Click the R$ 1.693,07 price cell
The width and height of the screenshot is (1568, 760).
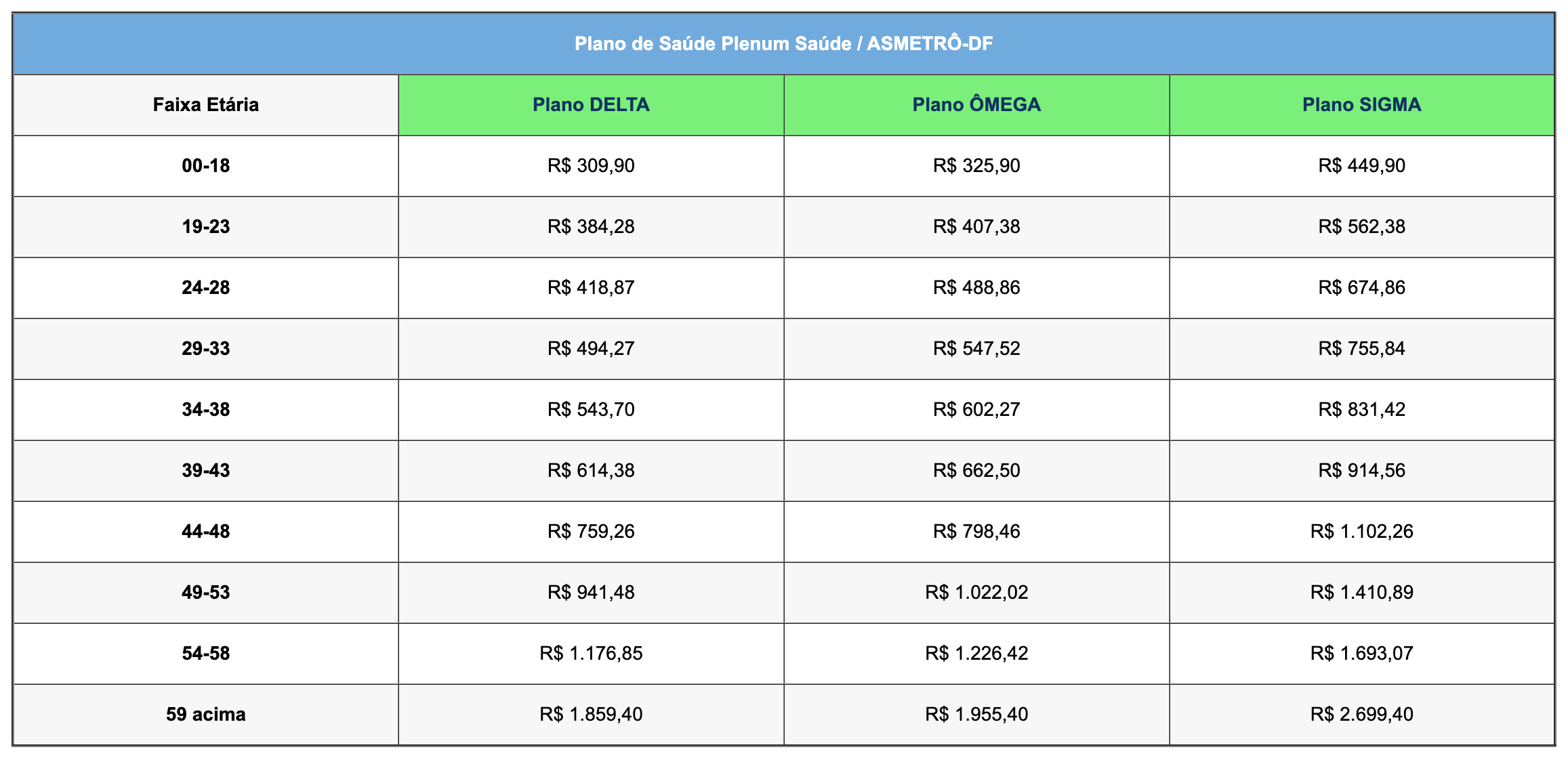(1361, 654)
